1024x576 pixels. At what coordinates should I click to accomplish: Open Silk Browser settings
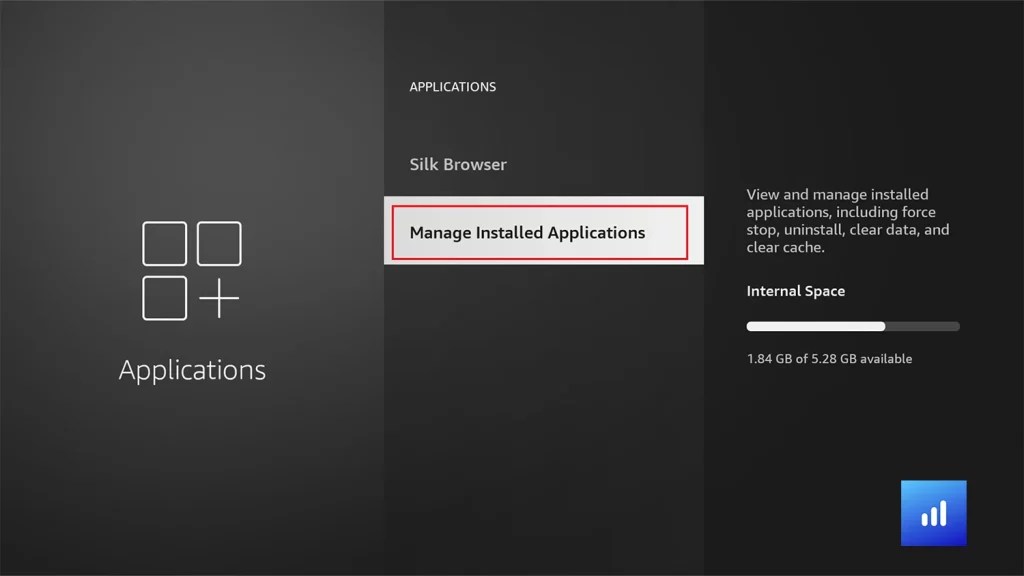click(x=457, y=164)
